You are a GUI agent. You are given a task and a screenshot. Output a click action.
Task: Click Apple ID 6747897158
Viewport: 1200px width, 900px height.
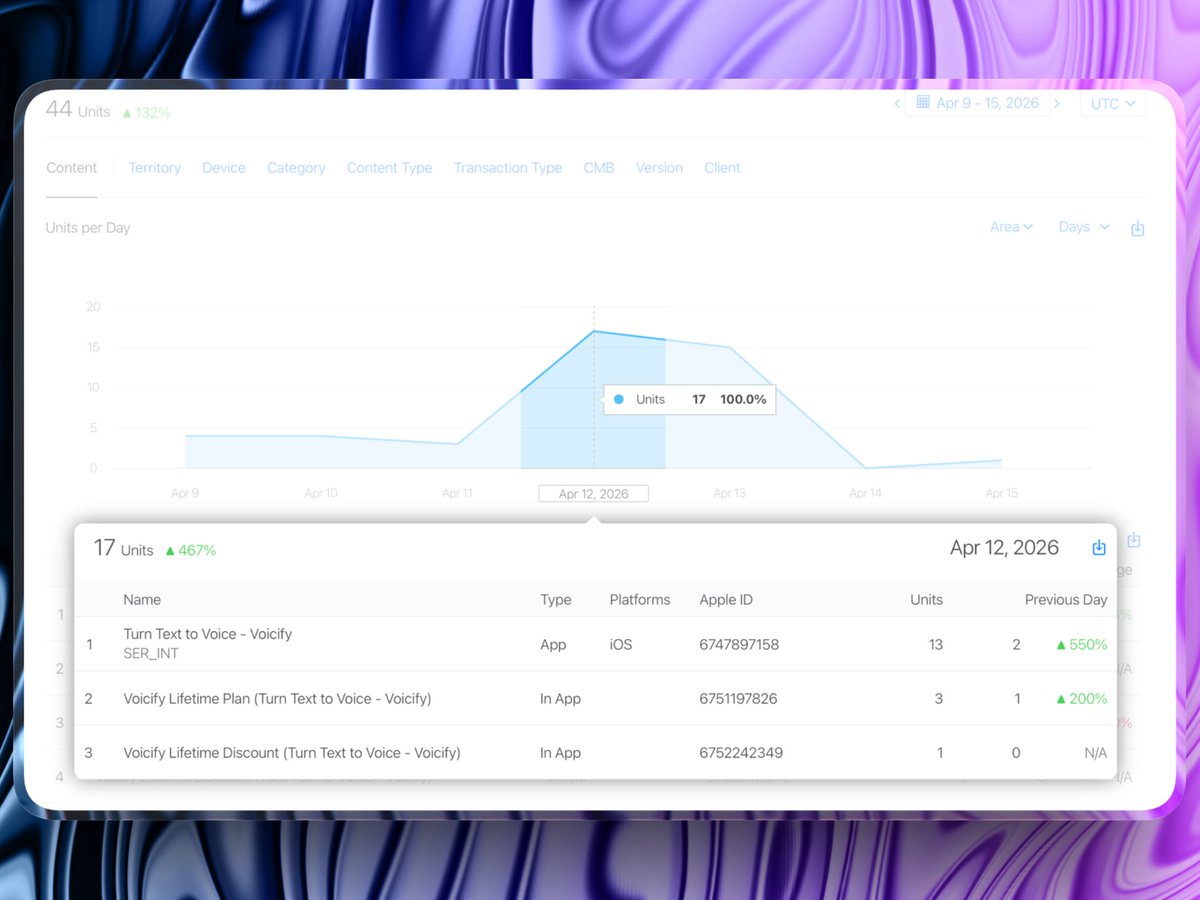[739, 645]
